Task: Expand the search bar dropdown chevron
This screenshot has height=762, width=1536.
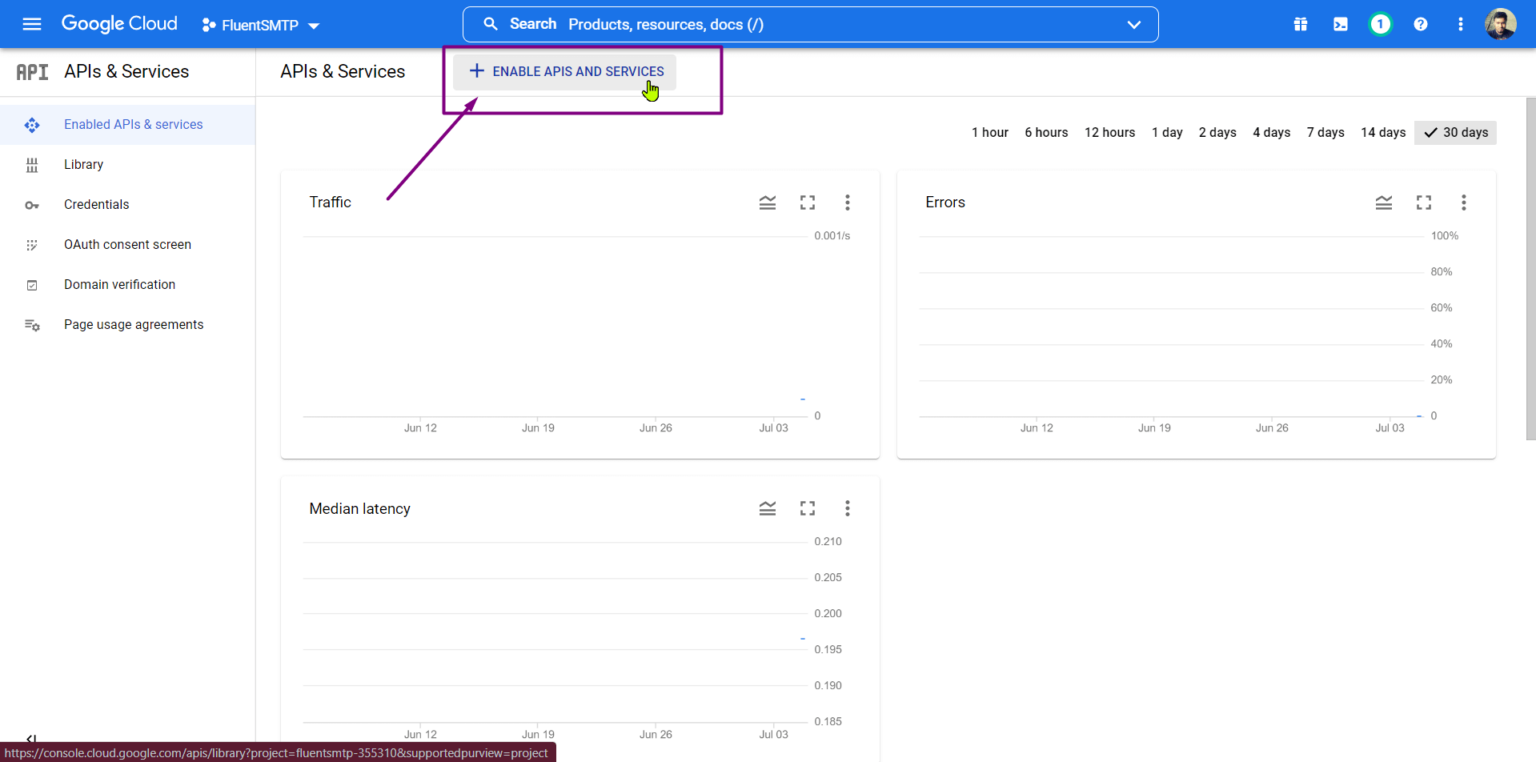Action: click(1133, 24)
